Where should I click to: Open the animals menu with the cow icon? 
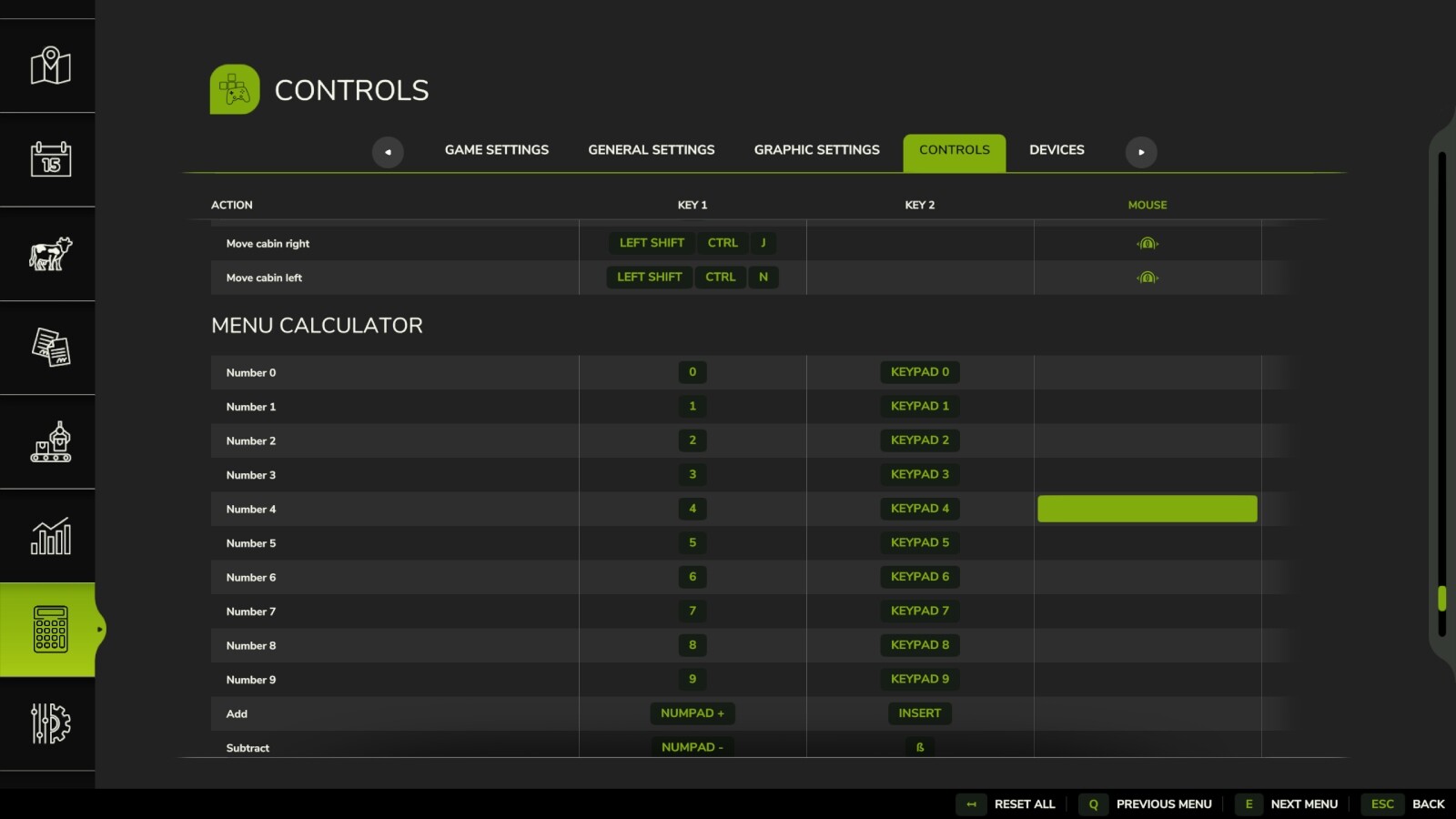48,255
